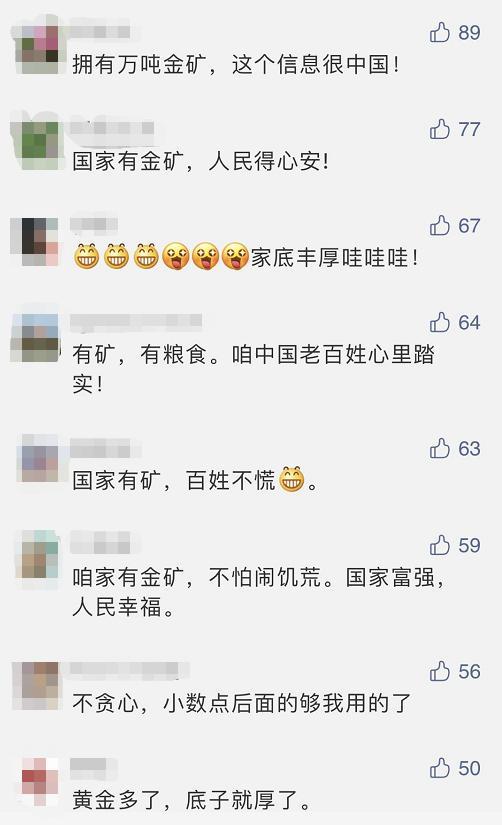Select comment text 不贪心，小数点后面的够我用的了
Viewport: 502px width, 825px height.
(242, 703)
